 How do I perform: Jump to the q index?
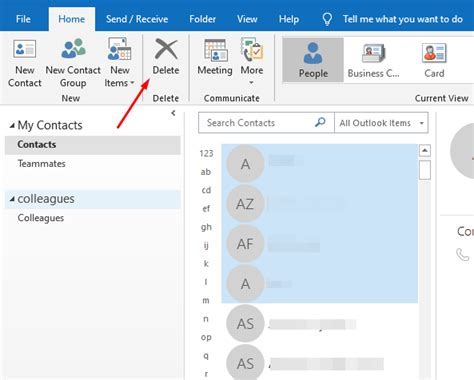pos(206,356)
